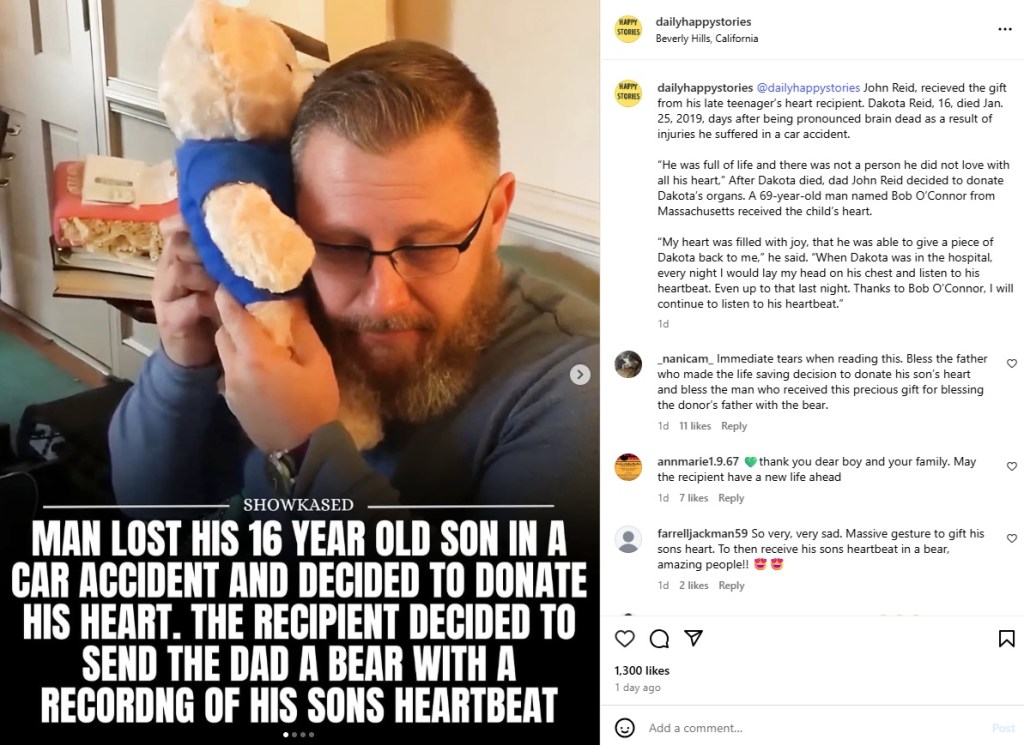
Task: Share post with the paper plane icon
Action: pyautogui.click(x=693, y=638)
